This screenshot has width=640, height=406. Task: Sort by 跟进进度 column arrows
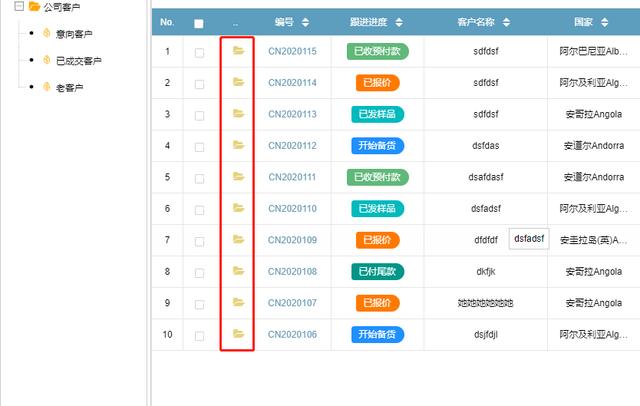click(x=399, y=22)
